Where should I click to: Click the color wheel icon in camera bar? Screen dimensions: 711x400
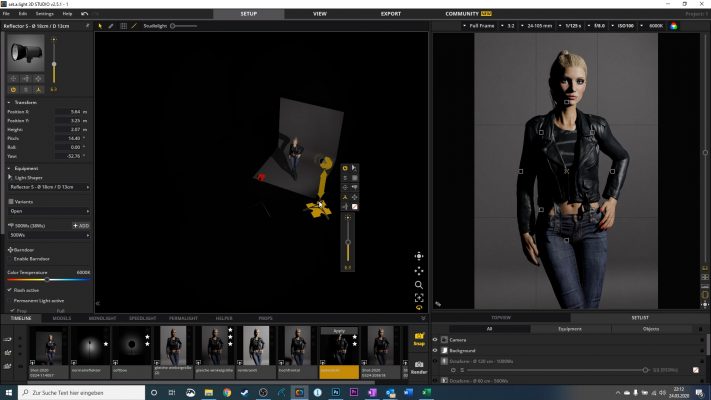coord(673,25)
